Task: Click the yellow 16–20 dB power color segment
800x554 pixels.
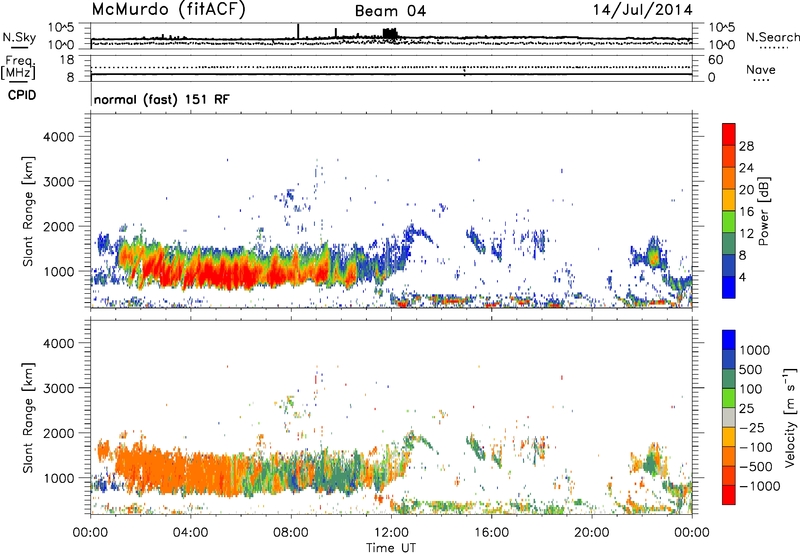Action: tap(729, 200)
